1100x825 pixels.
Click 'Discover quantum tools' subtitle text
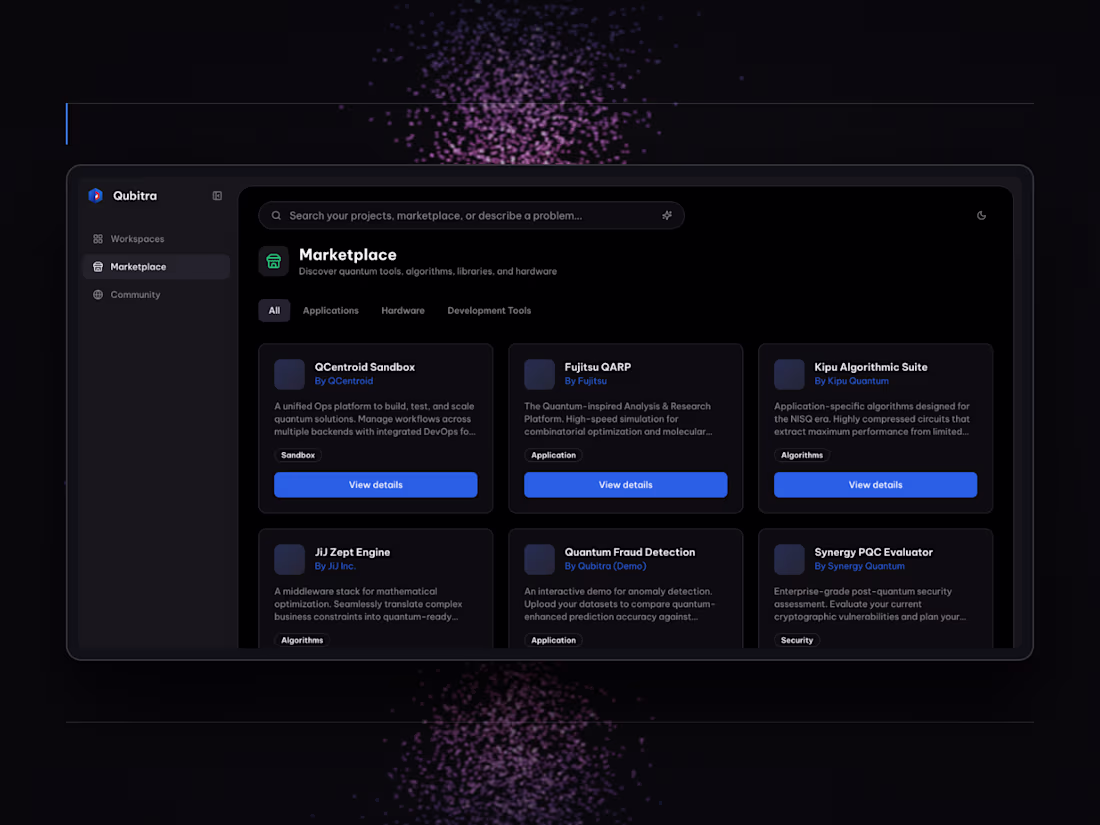(428, 271)
